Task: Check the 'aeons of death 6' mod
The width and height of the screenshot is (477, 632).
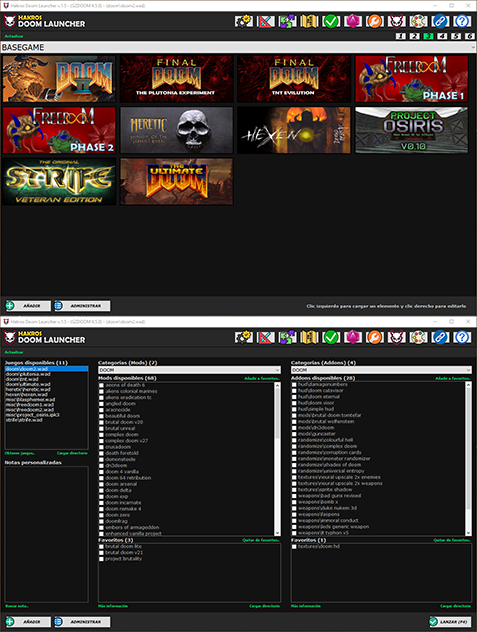Action: (x=101, y=385)
